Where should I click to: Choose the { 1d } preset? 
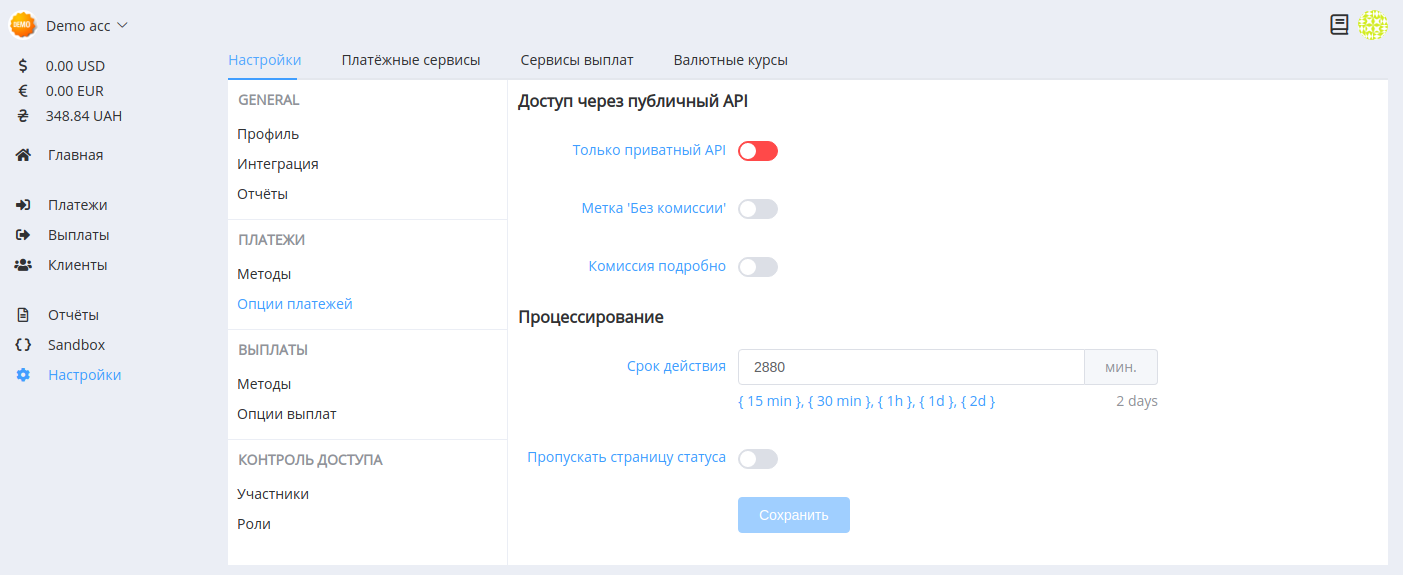937,401
